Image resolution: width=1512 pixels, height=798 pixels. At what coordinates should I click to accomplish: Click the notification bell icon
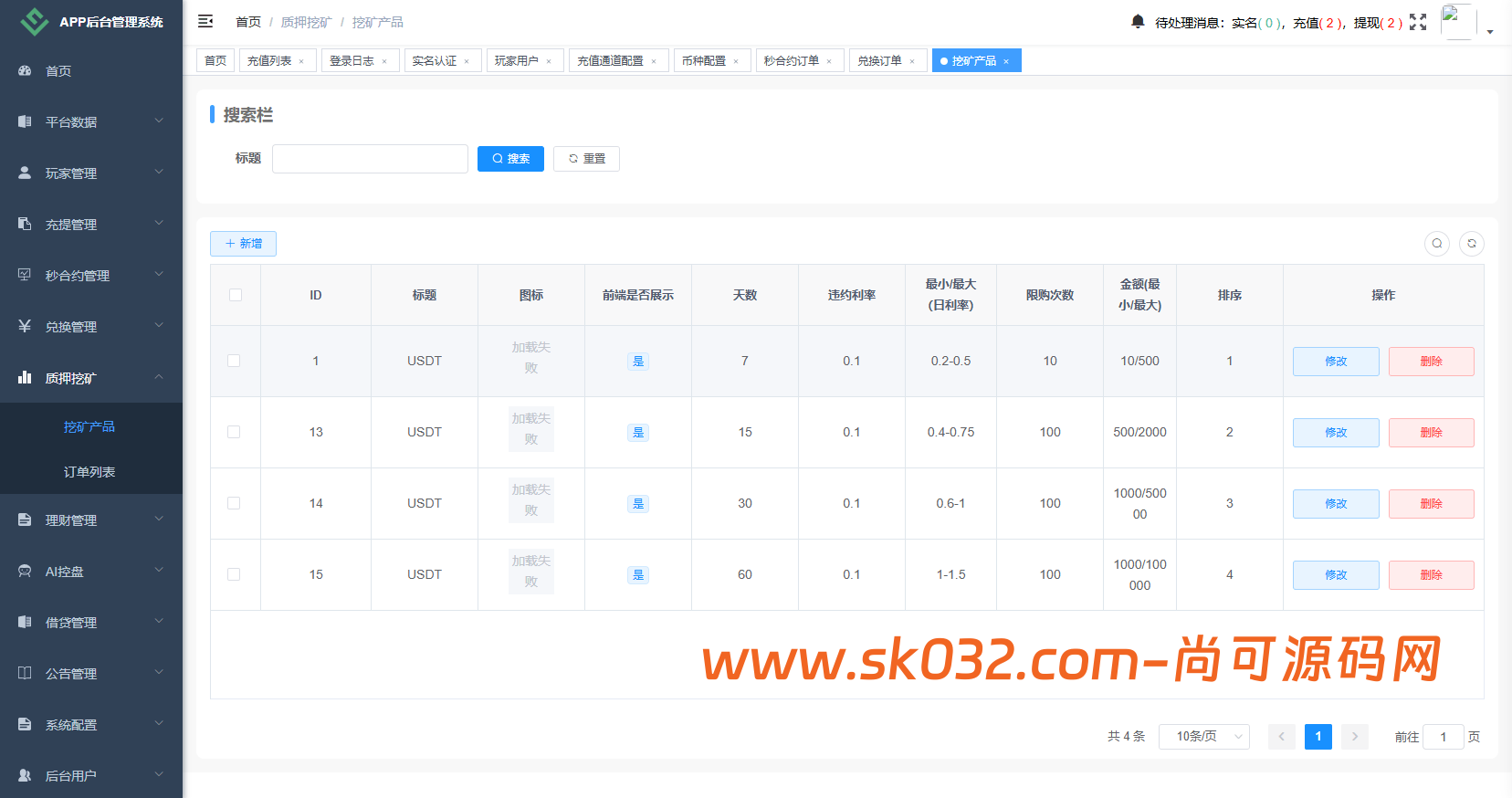[1138, 21]
